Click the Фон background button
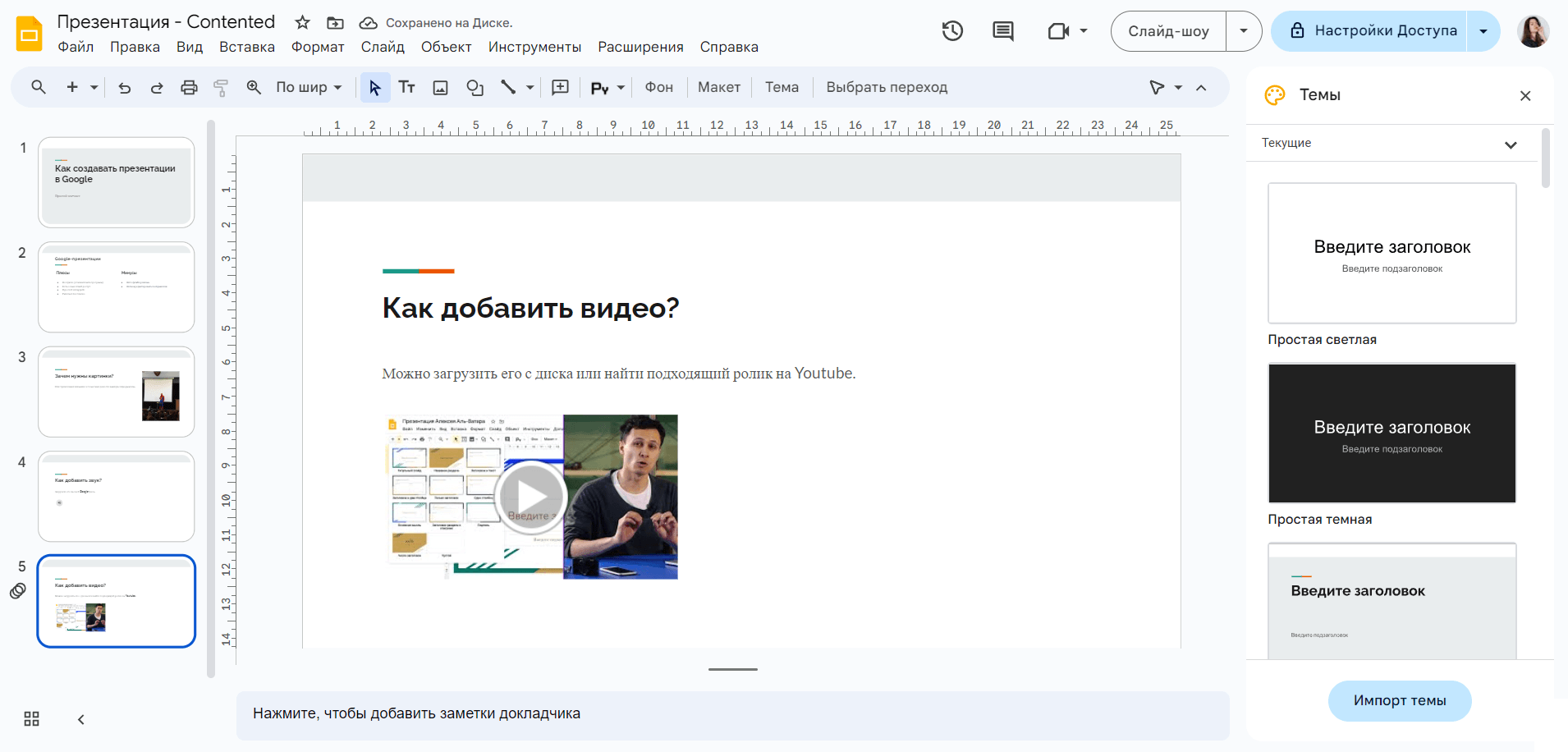This screenshot has height=752, width=1568. pos(658,87)
